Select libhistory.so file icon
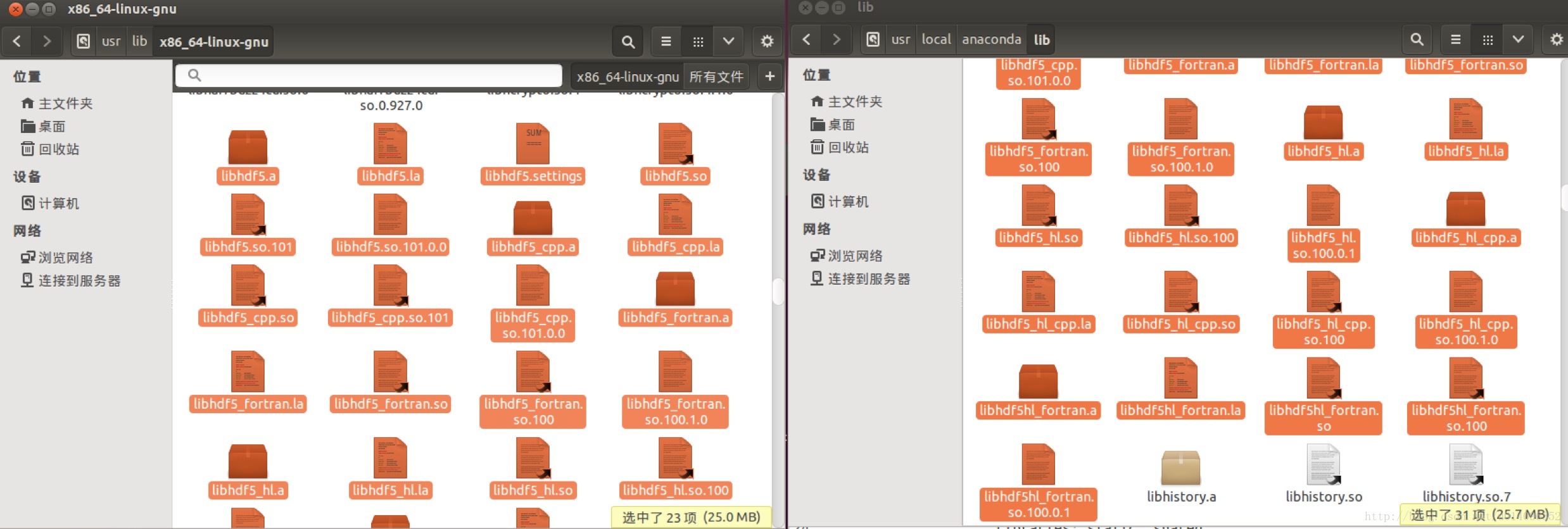Viewport: 1568px width, 529px height. point(1324,464)
